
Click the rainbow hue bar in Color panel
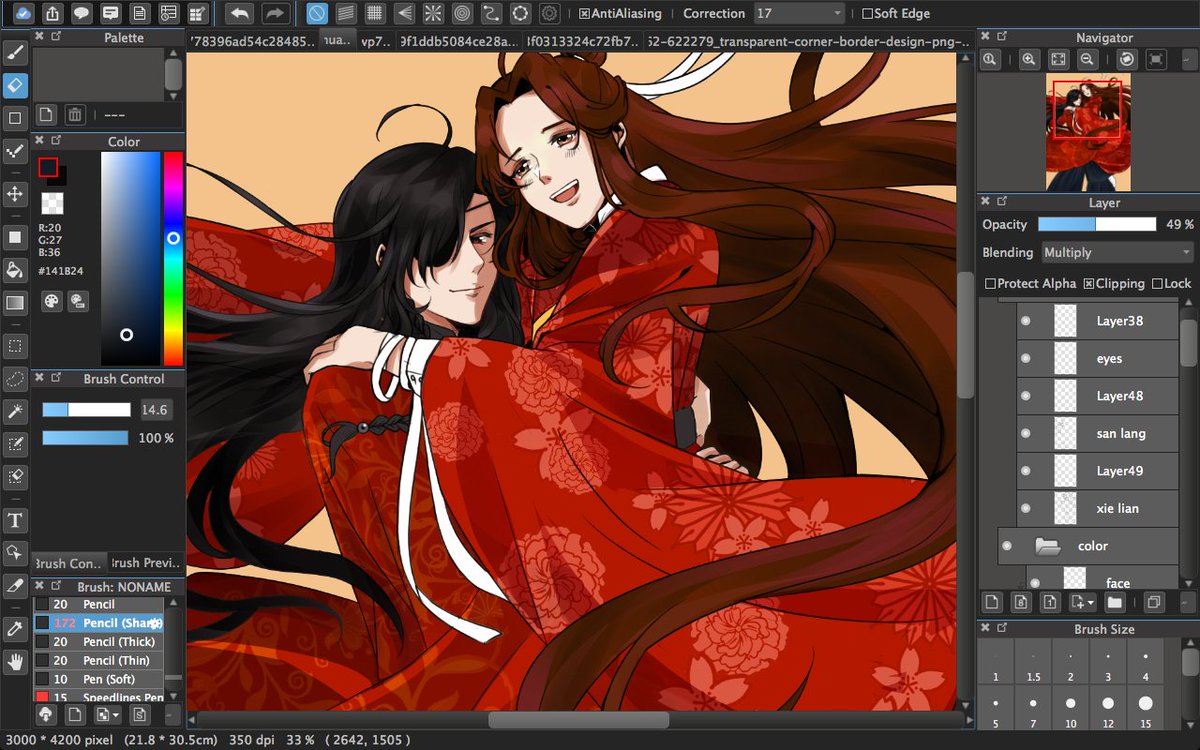173,258
